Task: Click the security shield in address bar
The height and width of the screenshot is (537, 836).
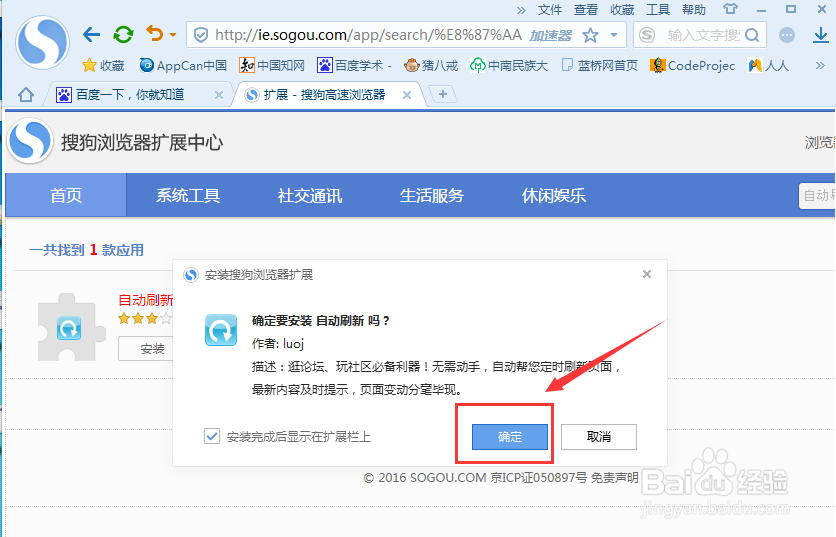Action: click(x=201, y=35)
